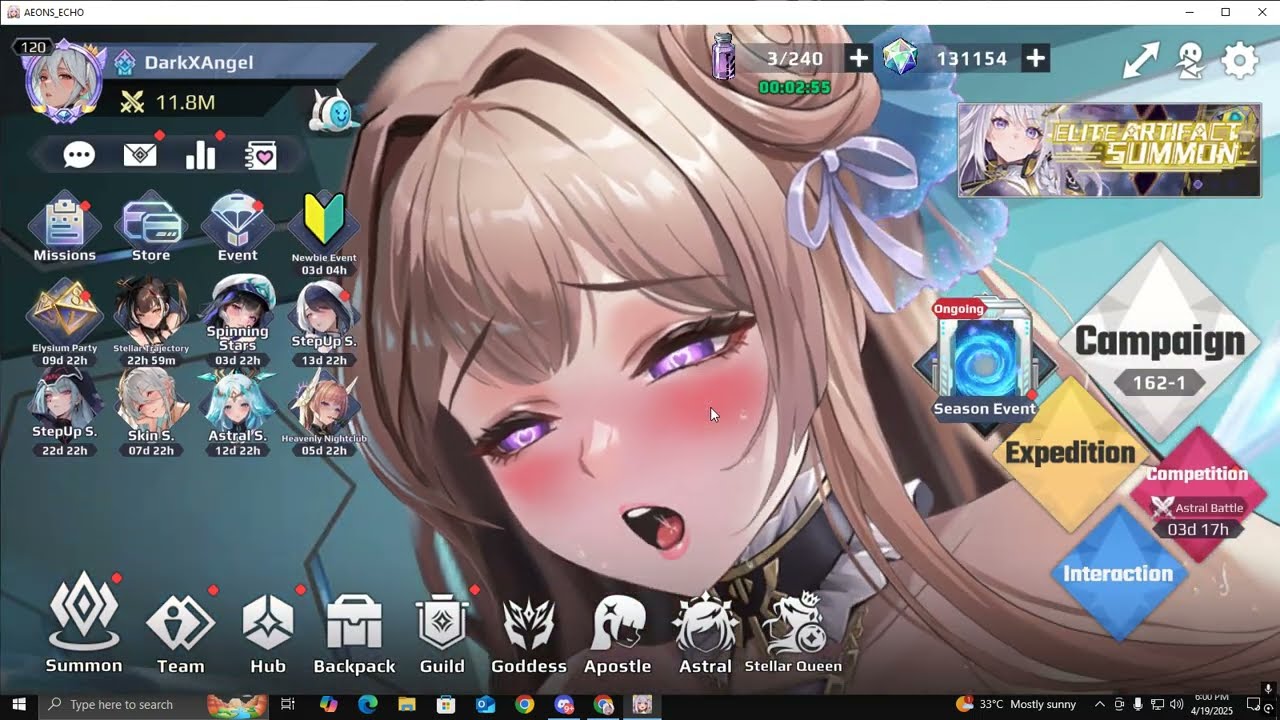Open the Astral S. event
The image size is (1280, 720).
(x=237, y=412)
